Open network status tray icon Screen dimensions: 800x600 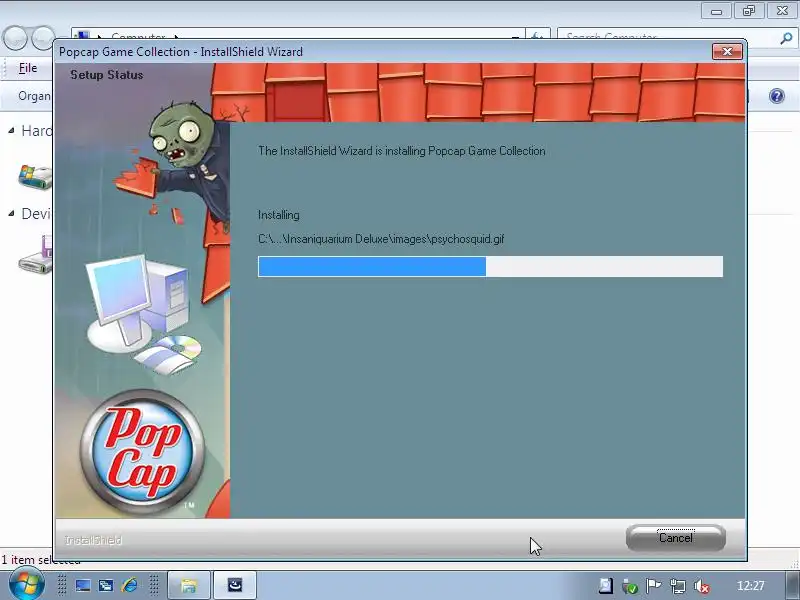pyautogui.click(x=678, y=586)
